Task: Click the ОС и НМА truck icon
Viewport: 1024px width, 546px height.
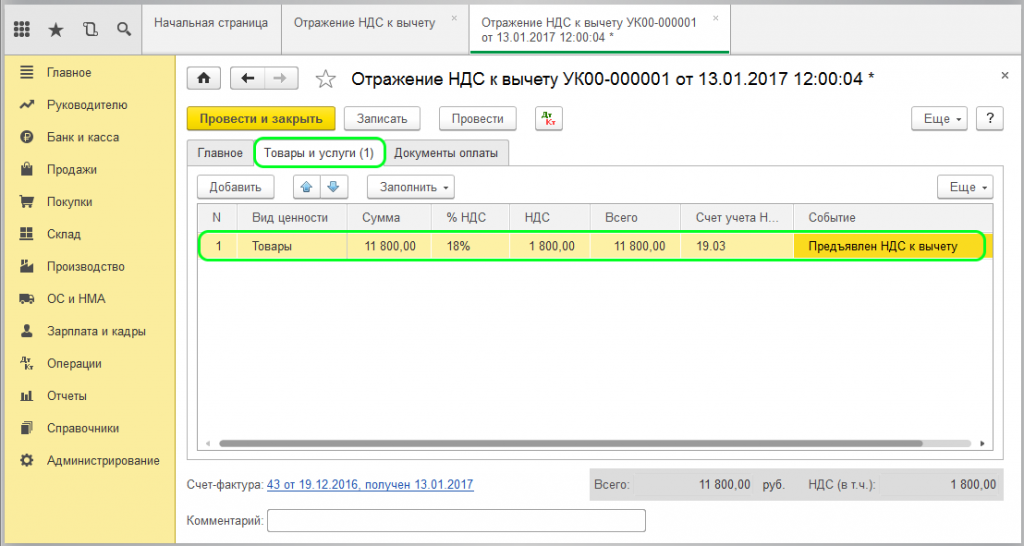Action: click(27, 298)
